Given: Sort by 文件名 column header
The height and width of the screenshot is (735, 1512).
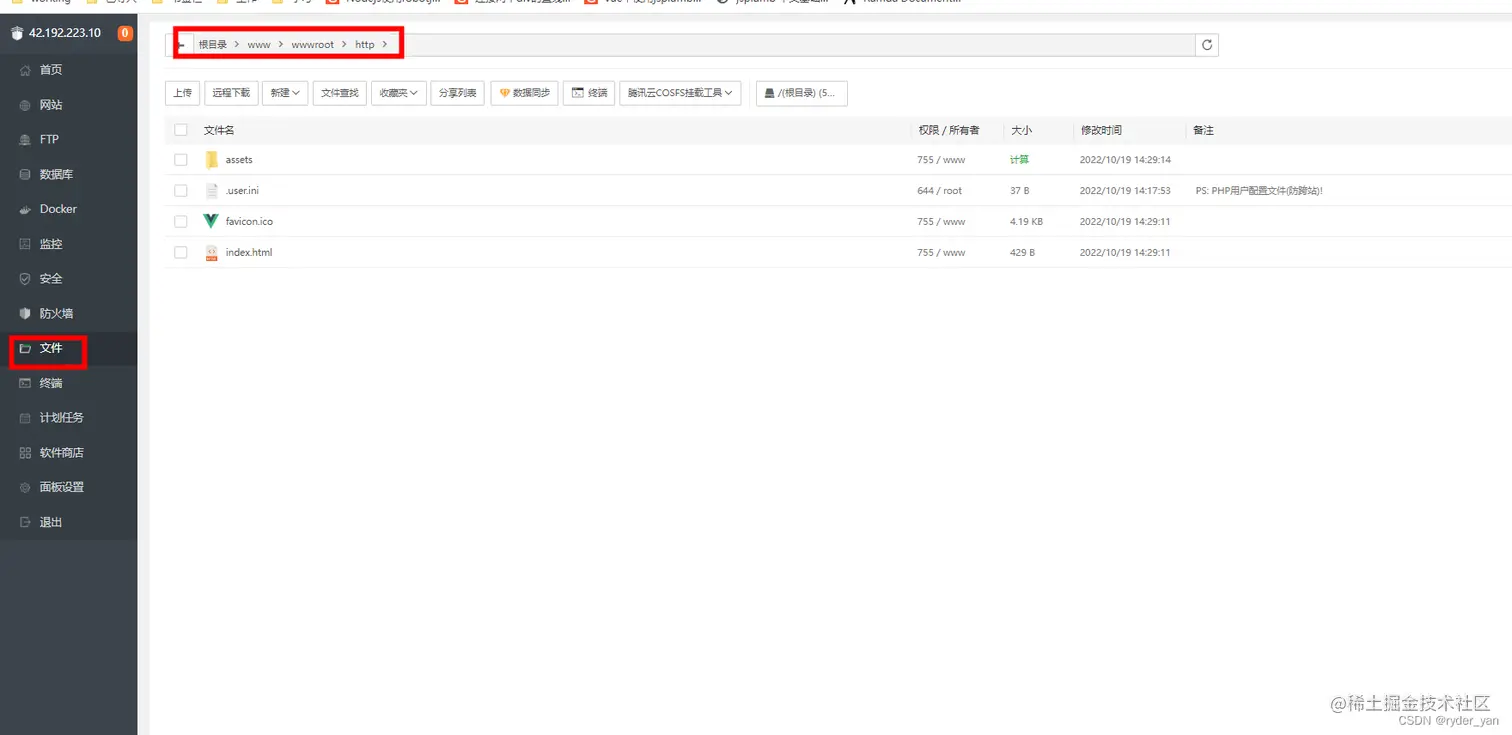Looking at the screenshot, I should (x=219, y=130).
